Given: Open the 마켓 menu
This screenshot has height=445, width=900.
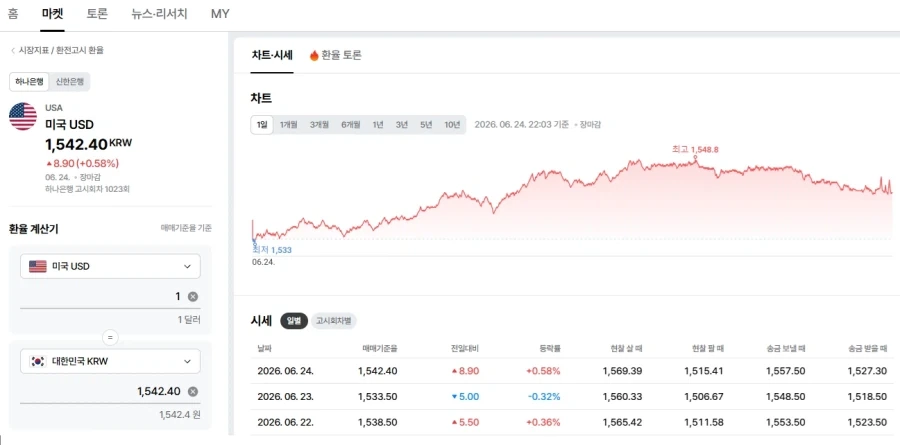Looking at the screenshot, I should (53, 14).
